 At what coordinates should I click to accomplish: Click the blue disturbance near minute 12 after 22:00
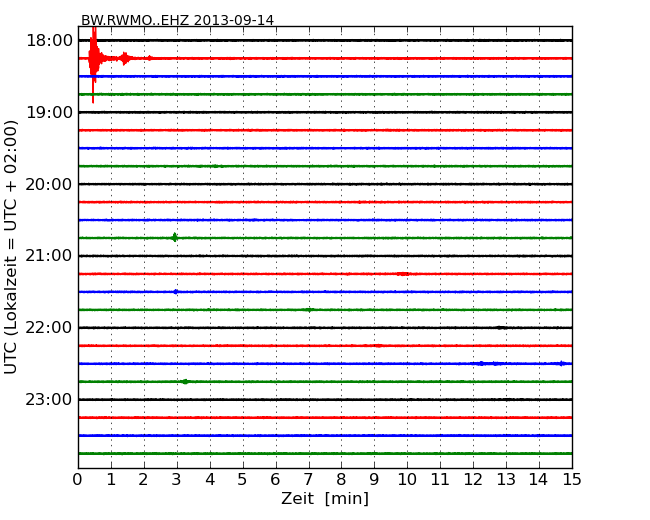[489, 364]
